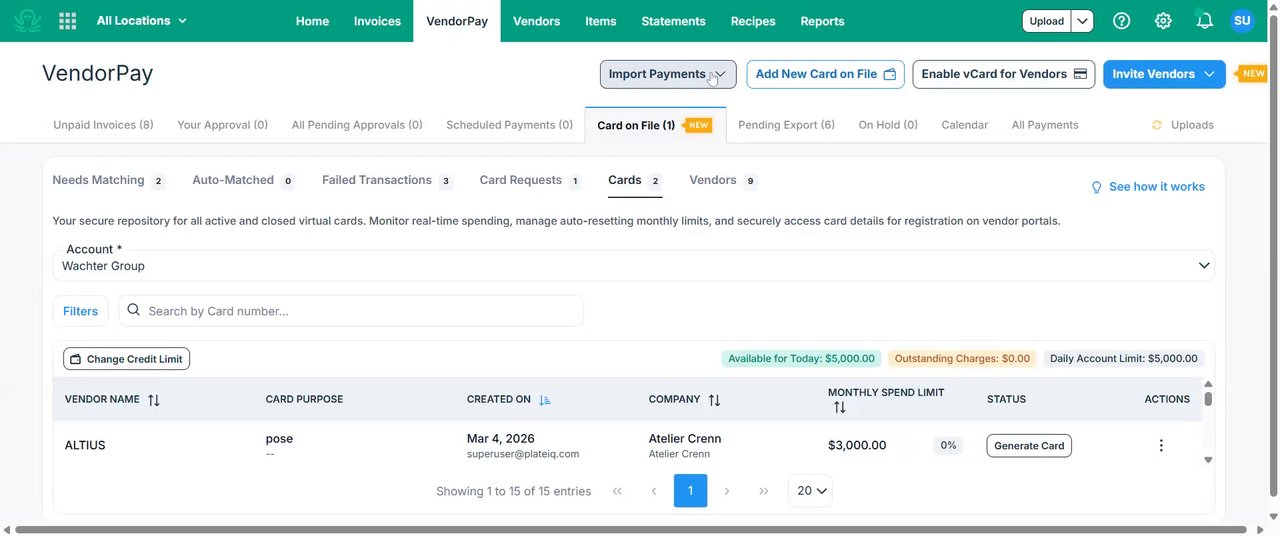Click the Change Credit Limit button
The width and height of the screenshot is (1280, 536).
[126, 359]
